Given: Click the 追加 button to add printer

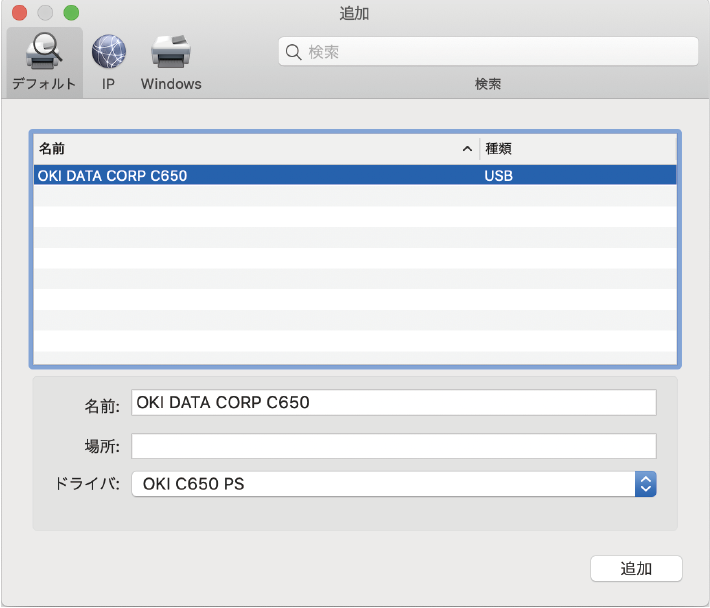Looking at the screenshot, I should [636, 569].
